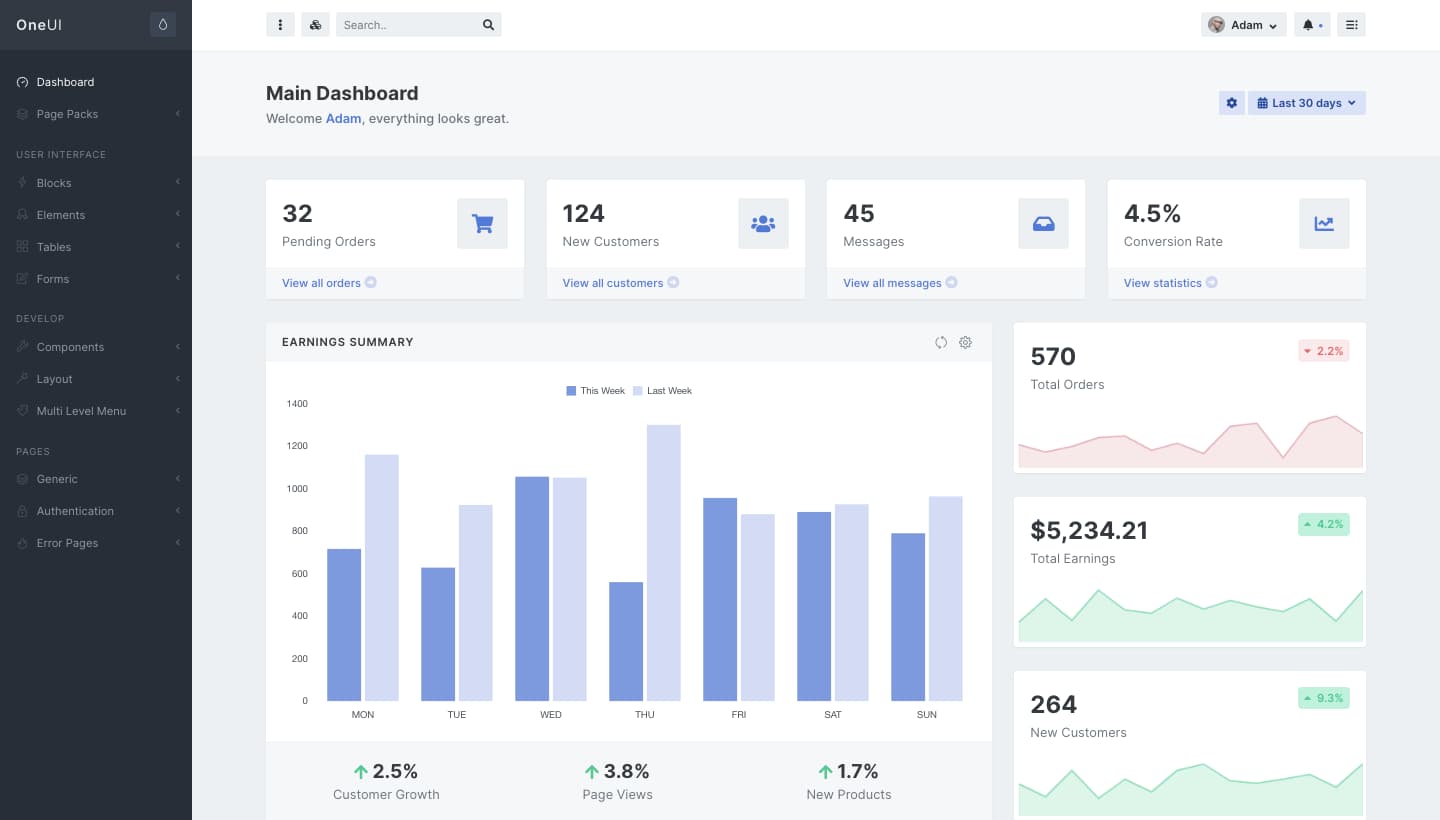Toggle the This Week series in the chart legend
Viewport: 1440px width, 820px height.
point(595,390)
